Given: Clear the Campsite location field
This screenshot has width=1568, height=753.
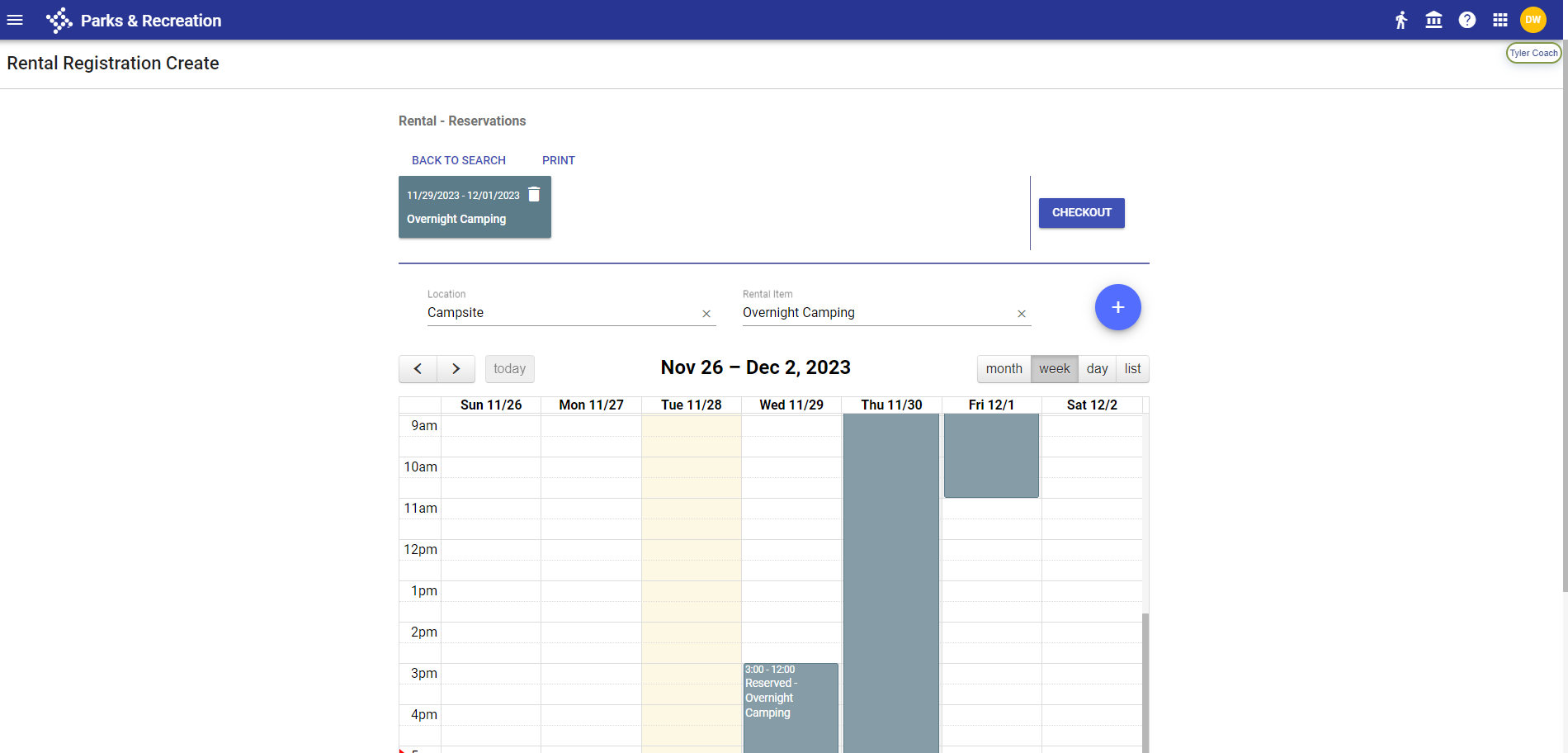Looking at the screenshot, I should pyautogui.click(x=706, y=314).
